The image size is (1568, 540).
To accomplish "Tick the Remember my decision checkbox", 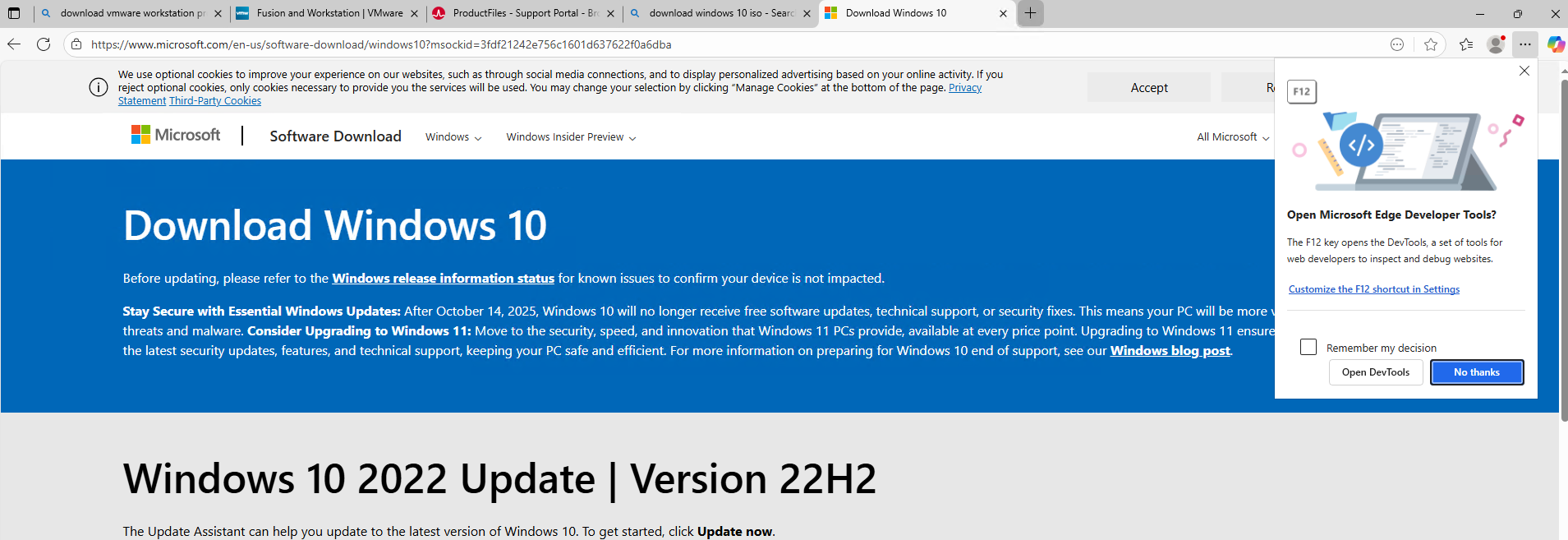I will [x=1308, y=347].
